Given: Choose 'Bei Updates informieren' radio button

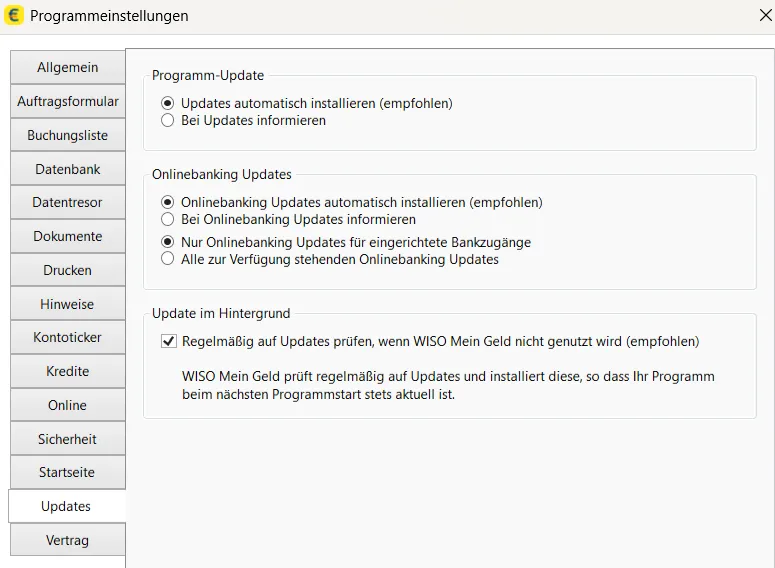Looking at the screenshot, I should click(x=167, y=120).
